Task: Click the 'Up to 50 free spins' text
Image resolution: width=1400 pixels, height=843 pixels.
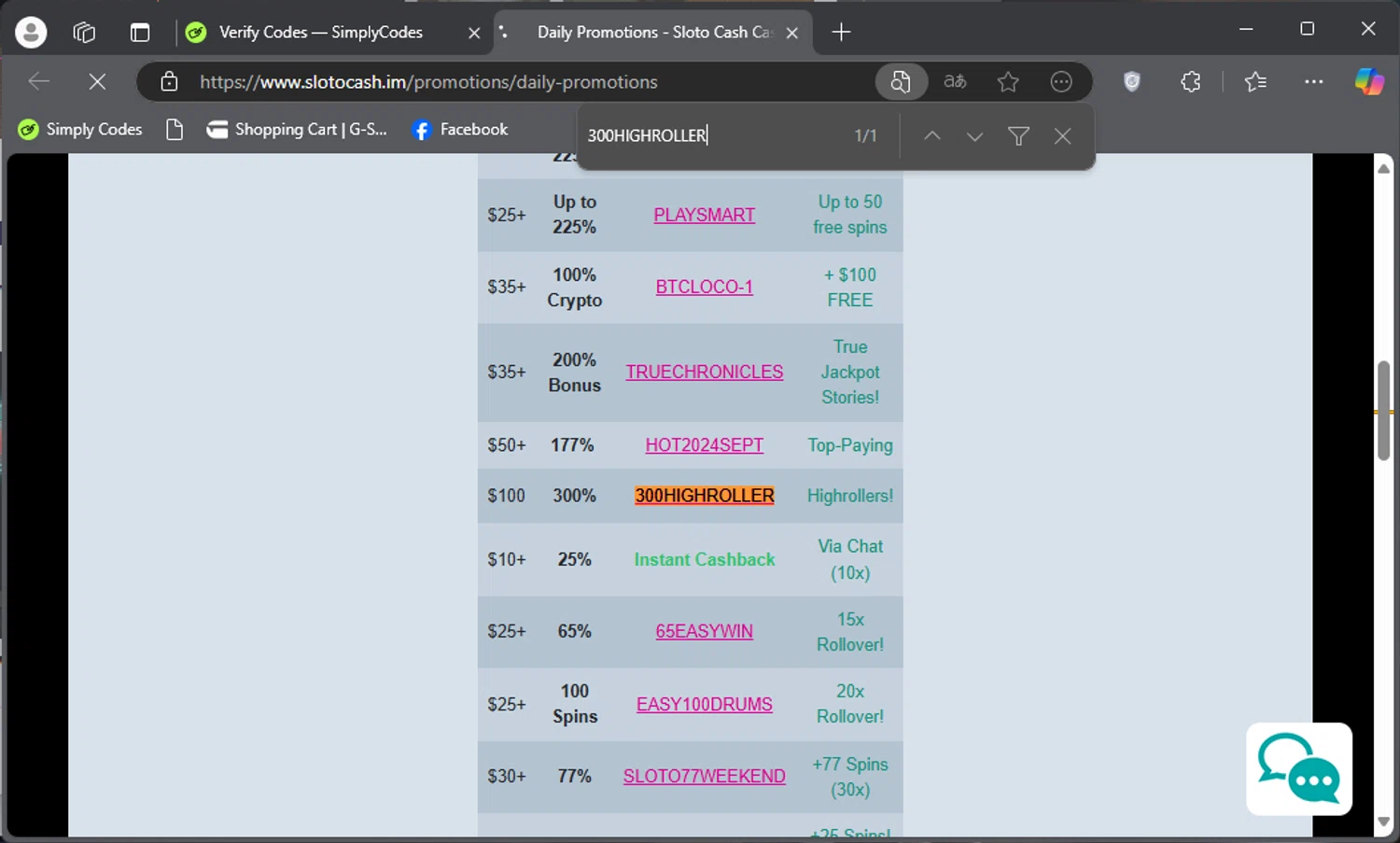Action: coord(850,215)
